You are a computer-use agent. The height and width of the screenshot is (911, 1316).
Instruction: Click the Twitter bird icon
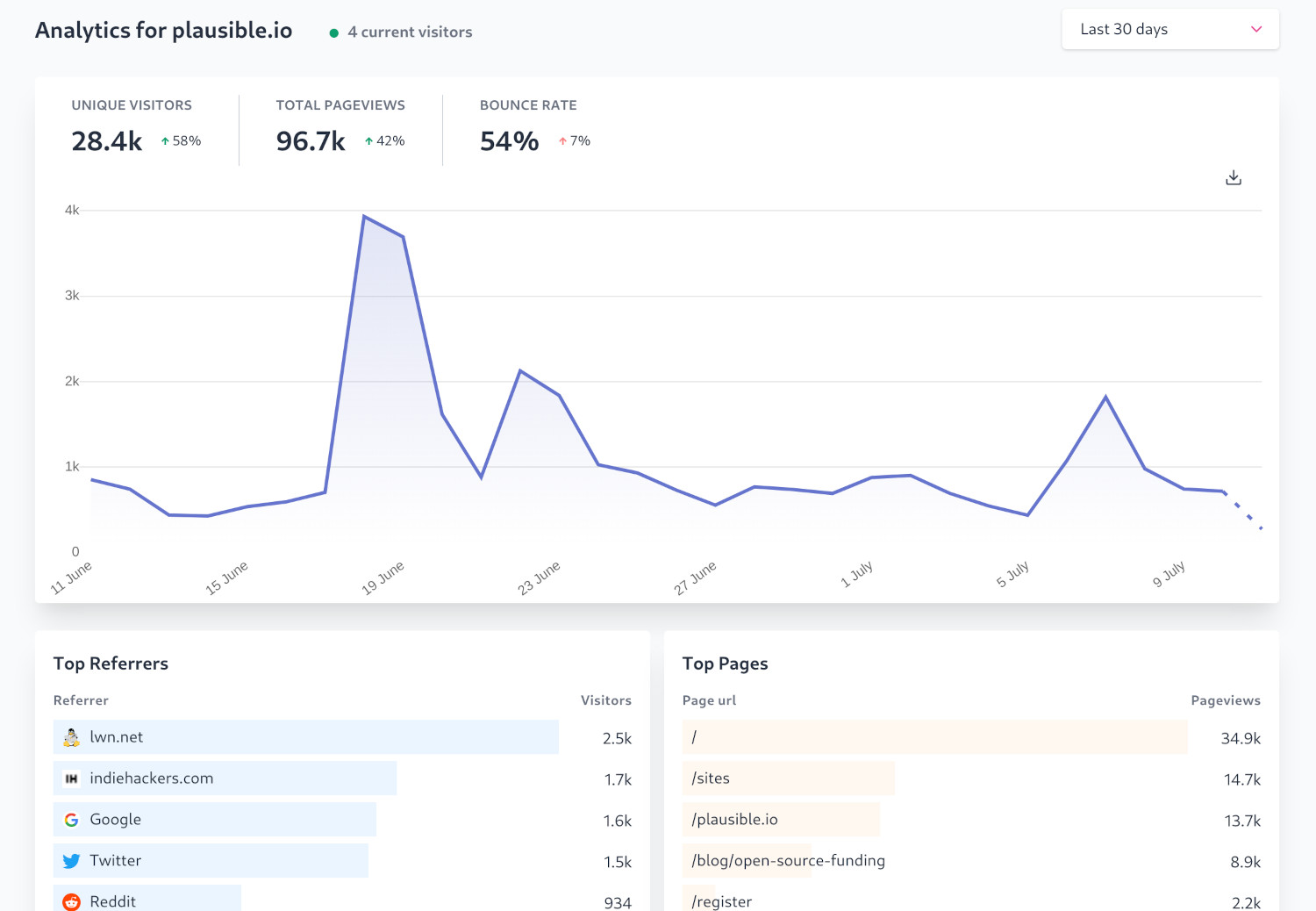tap(71, 861)
